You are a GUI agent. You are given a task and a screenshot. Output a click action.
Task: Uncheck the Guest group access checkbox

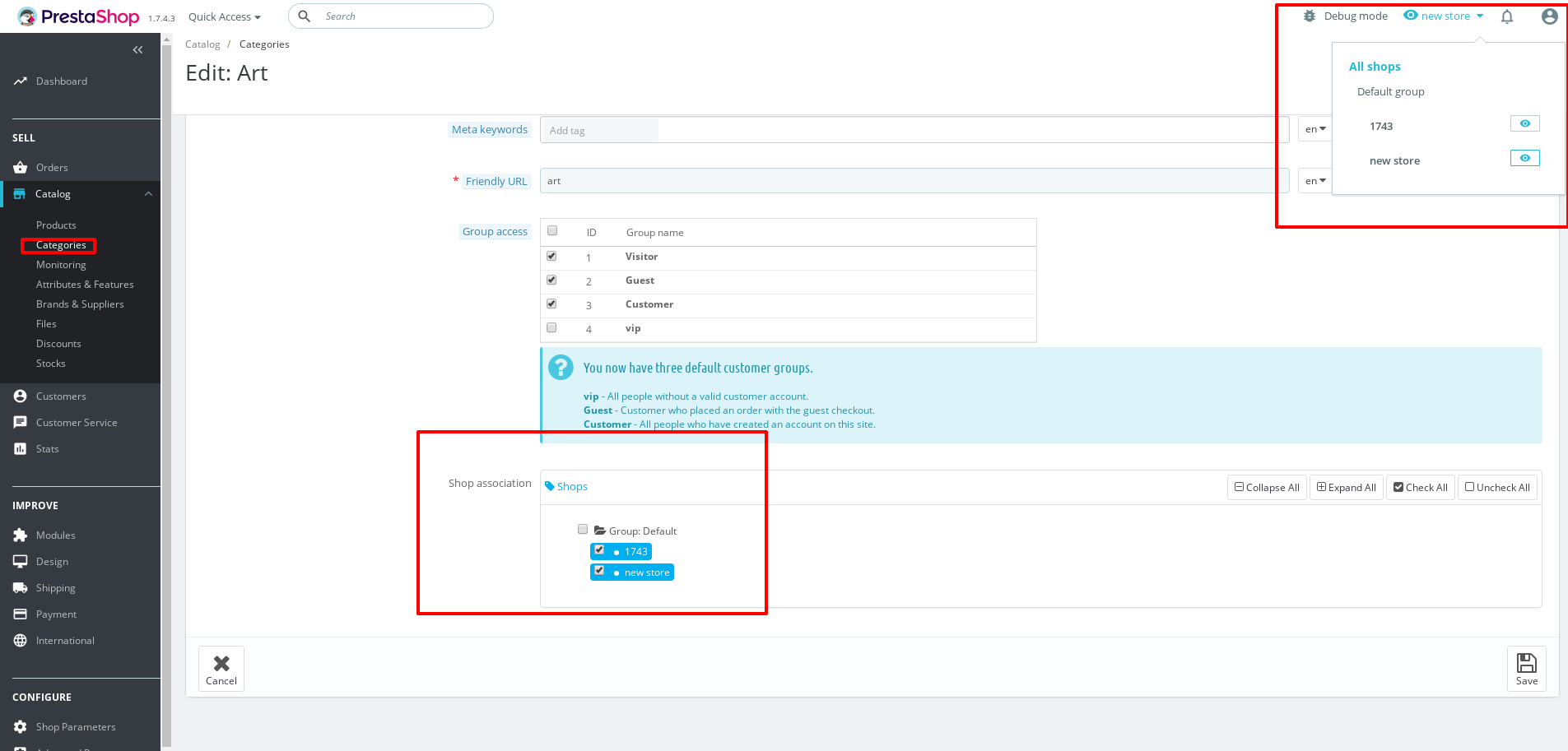[x=551, y=280]
